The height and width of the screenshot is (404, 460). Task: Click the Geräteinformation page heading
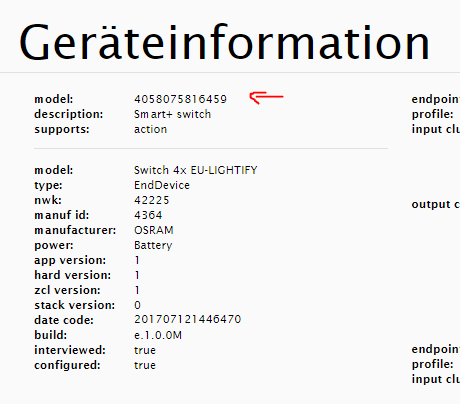pyautogui.click(x=224, y=43)
